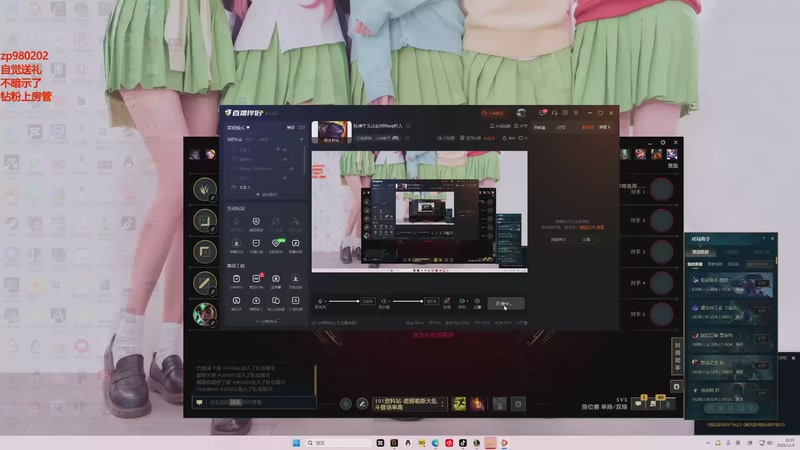Adjust the speaker volume slider handle
The height and width of the screenshot is (450, 800).
421,301
